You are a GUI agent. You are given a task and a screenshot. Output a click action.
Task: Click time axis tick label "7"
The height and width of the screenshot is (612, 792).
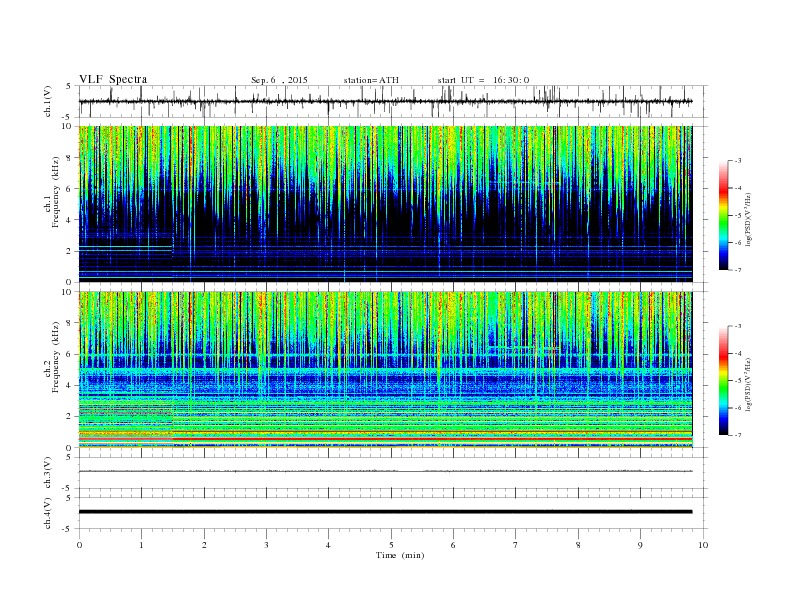[516, 545]
